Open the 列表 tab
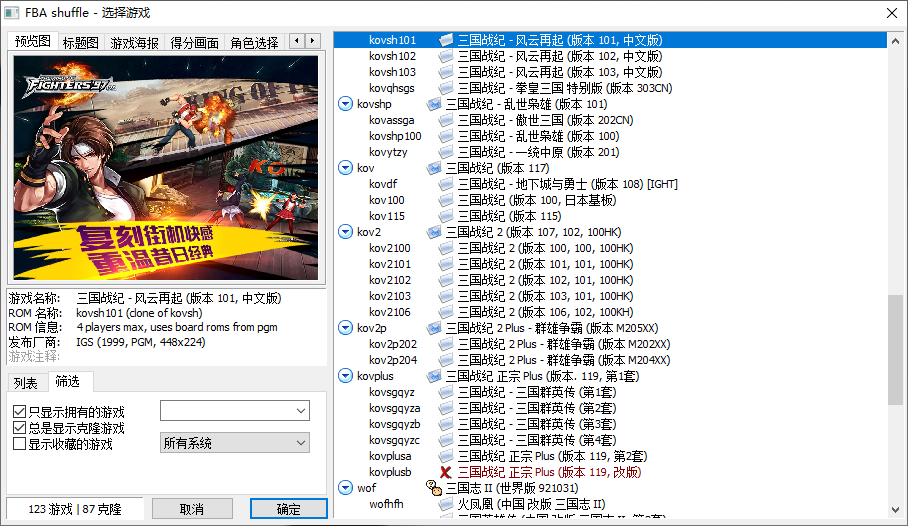Screen dimensions: 908x526 (27, 383)
